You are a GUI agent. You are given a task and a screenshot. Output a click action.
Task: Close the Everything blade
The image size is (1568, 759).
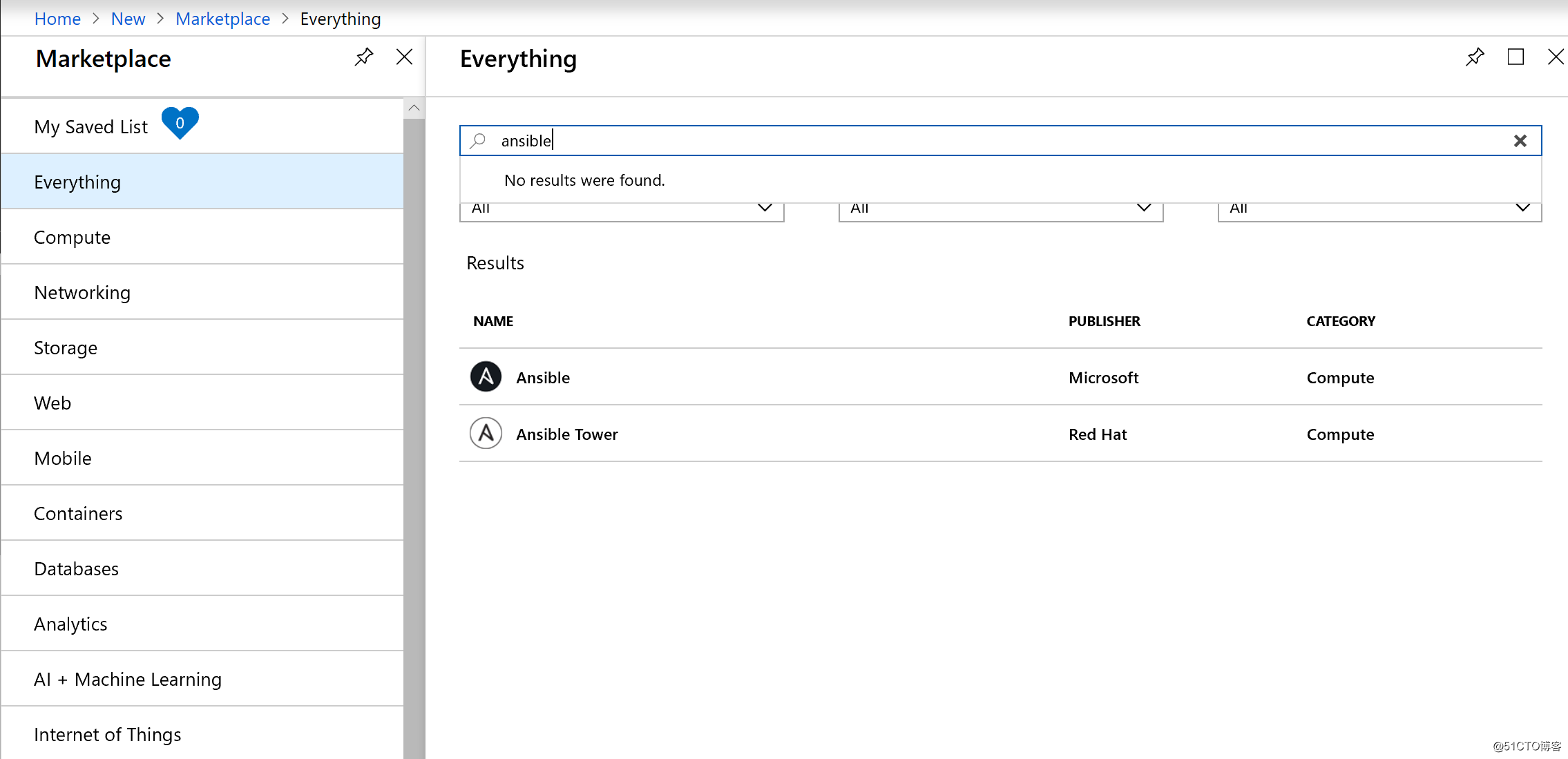(1556, 57)
